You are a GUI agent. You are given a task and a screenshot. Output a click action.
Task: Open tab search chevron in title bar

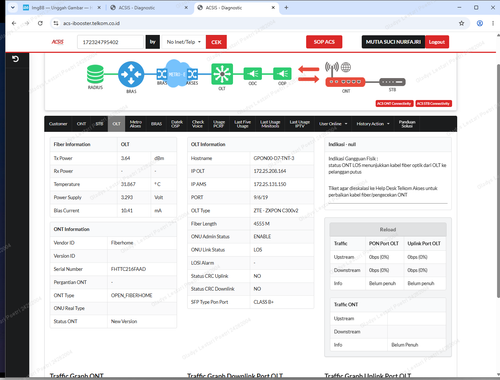click(x=13, y=7)
